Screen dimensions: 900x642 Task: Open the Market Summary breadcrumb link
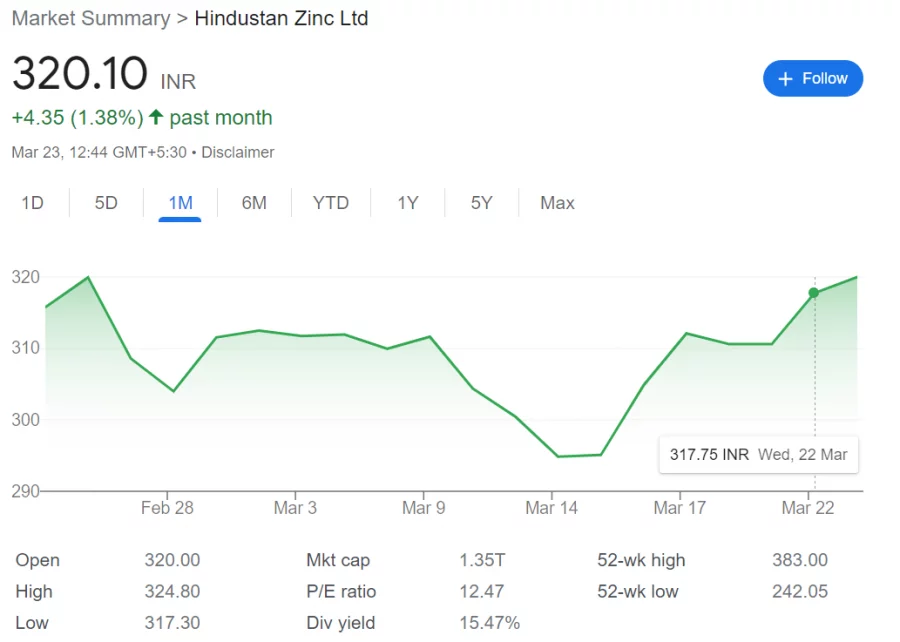click(91, 17)
